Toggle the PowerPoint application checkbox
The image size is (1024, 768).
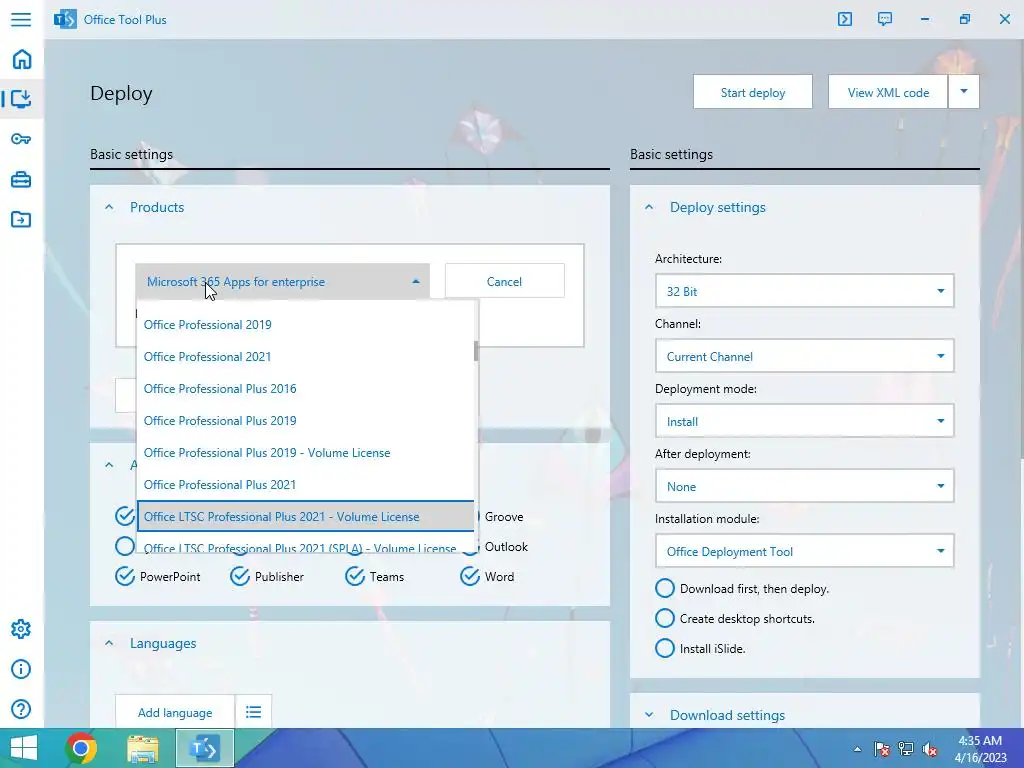point(125,577)
